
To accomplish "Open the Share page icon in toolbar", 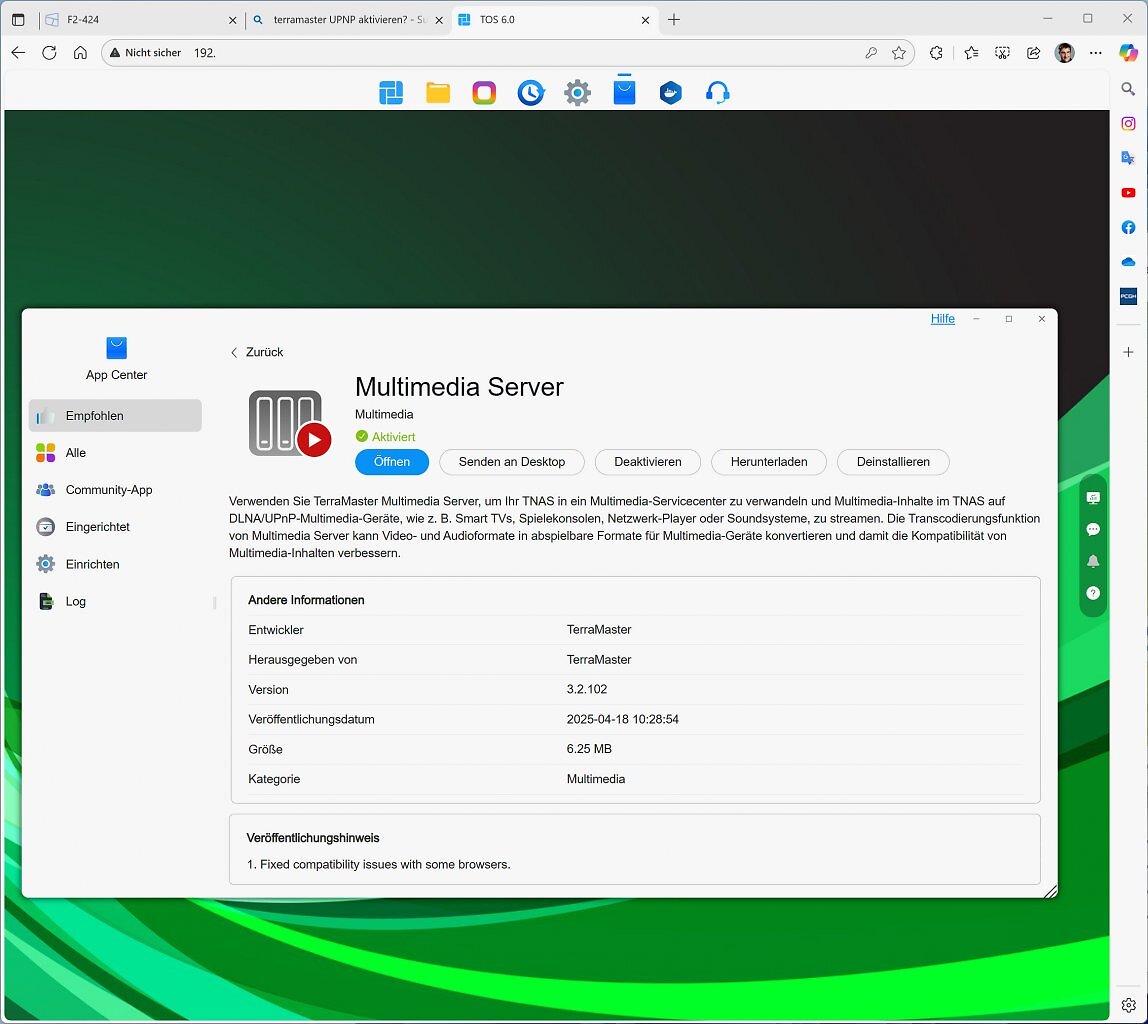I will pyautogui.click(x=1033, y=53).
